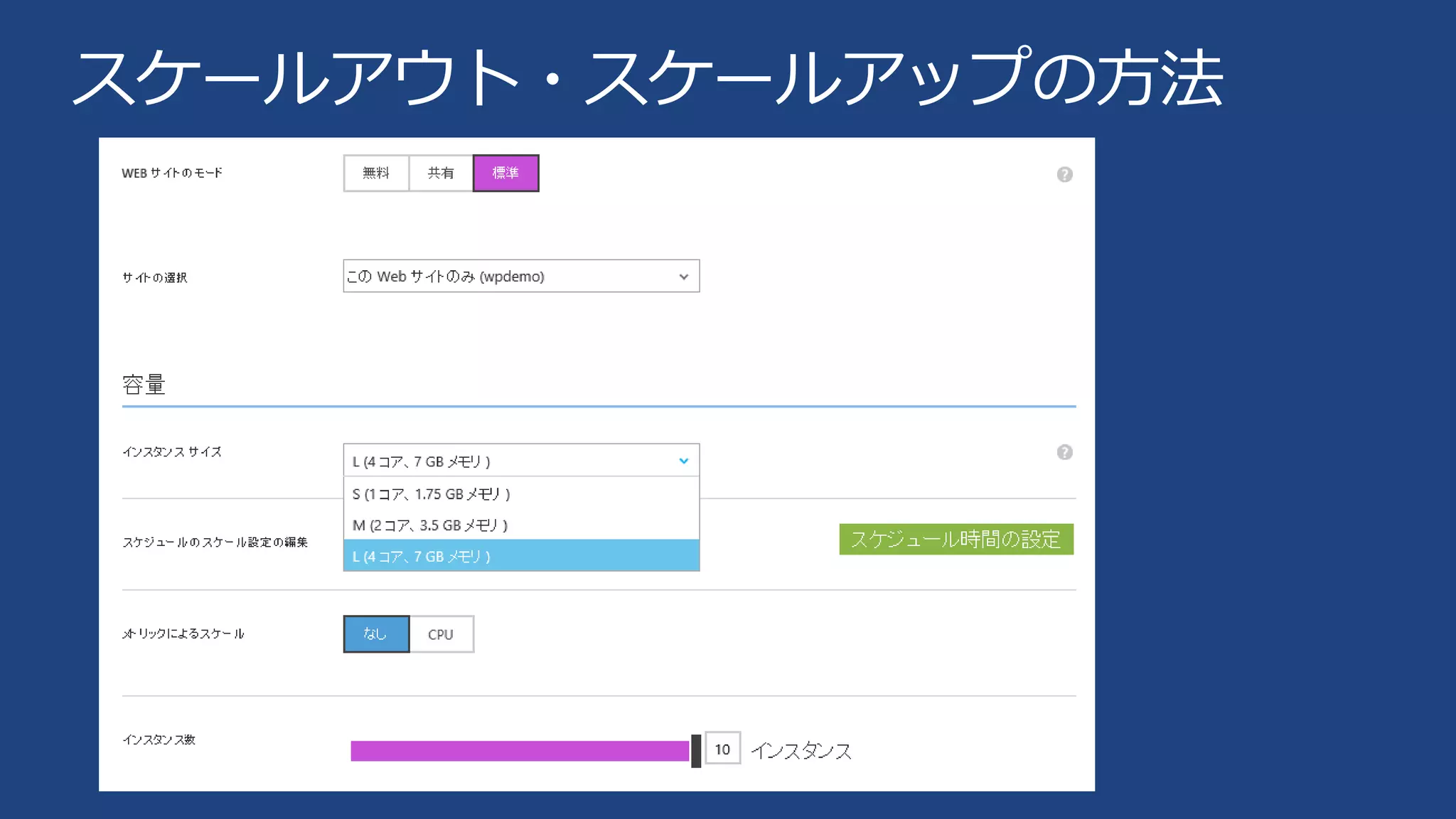Screen dimensions: 1456x819
Task: Select 共有 (shared) website mode
Action: (441, 173)
